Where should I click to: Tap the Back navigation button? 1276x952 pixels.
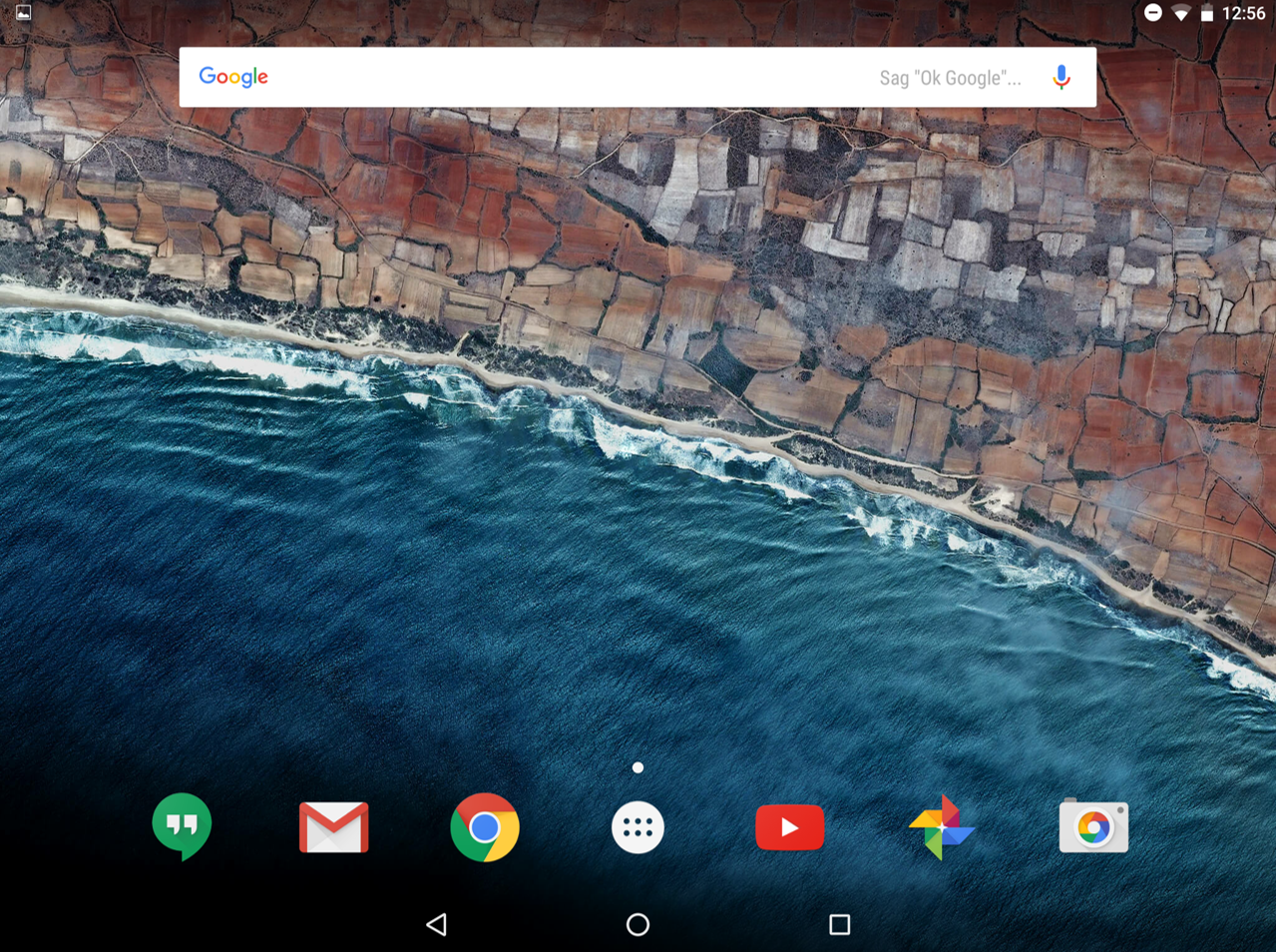(436, 925)
